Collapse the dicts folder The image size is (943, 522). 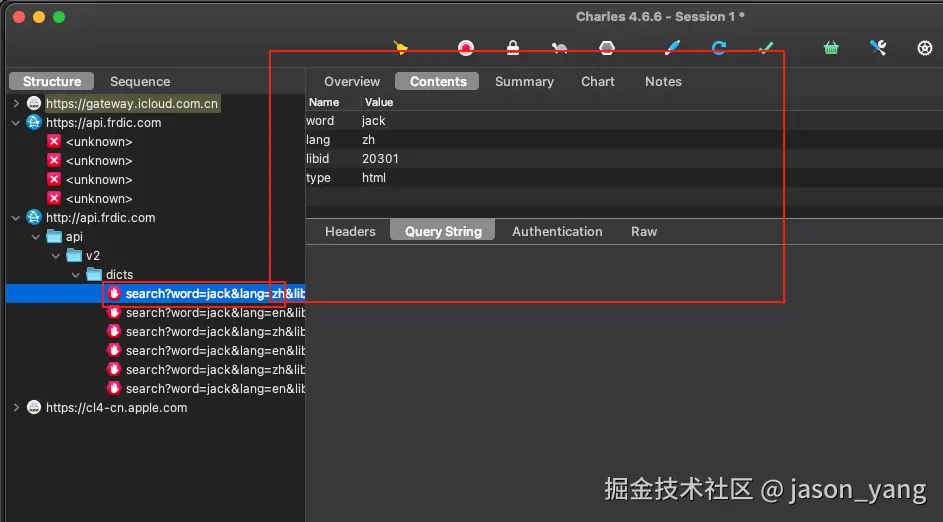click(76, 275)
